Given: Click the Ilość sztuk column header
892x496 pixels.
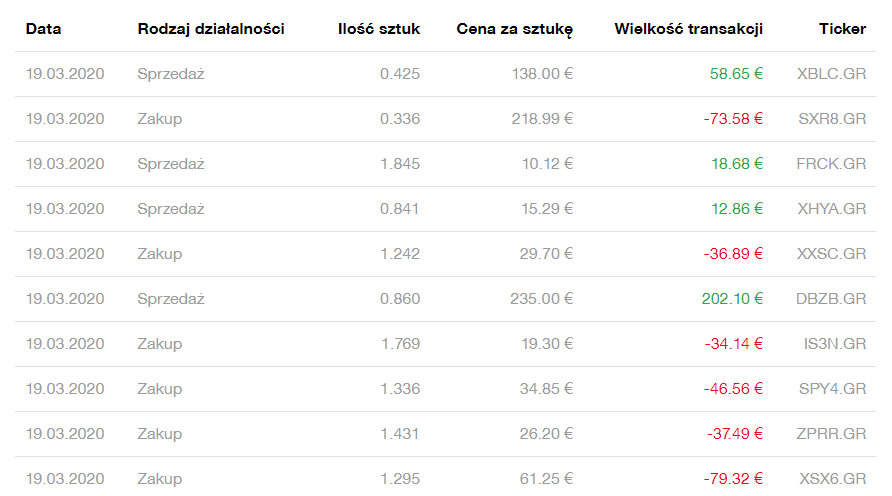Looking at the screenshot, I should click(x=379, y=29).
